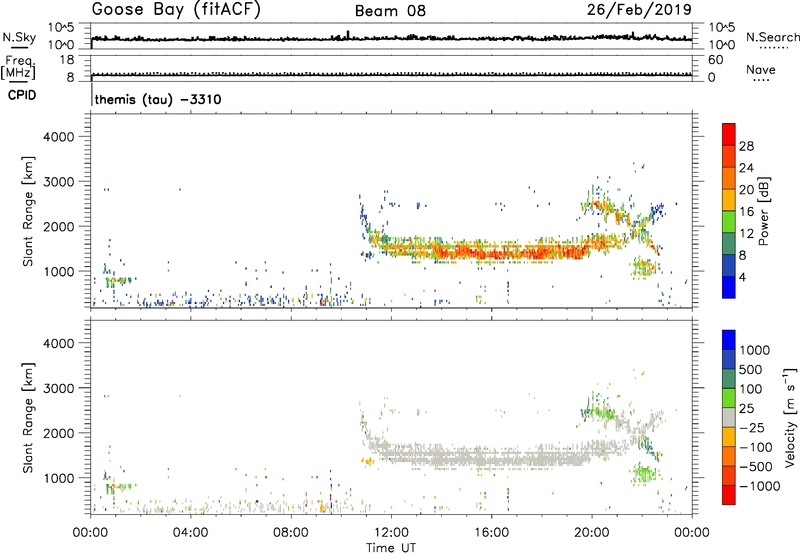
Task: Click the 'Nave' legend label
Action: (761, 69)
